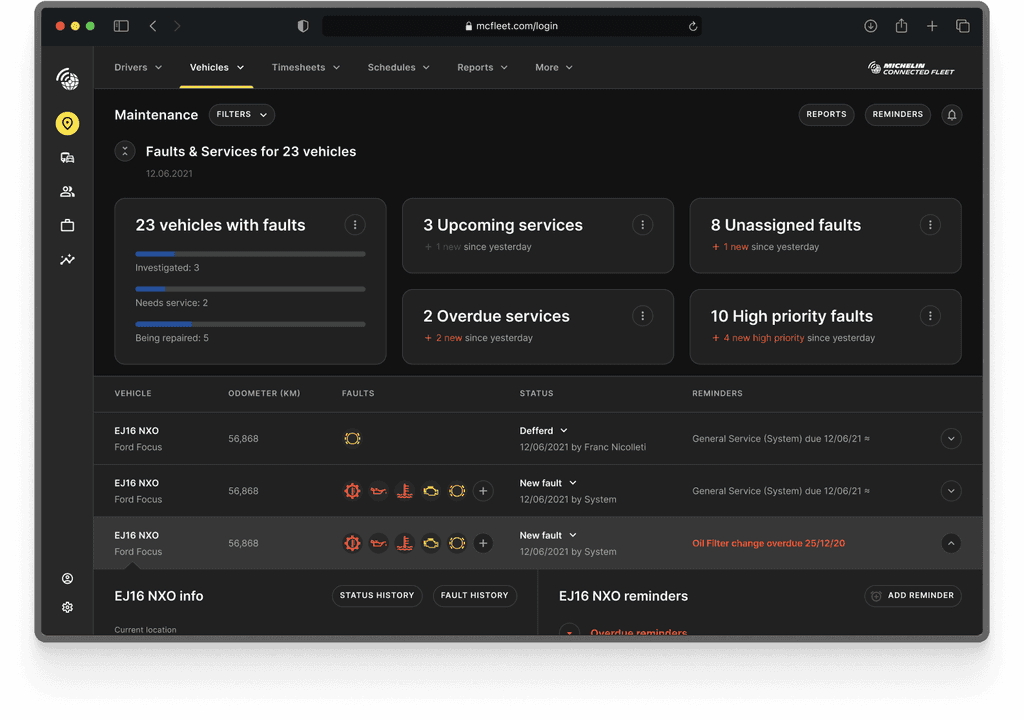
Task: Click General Service reminder in first row
Action: point(781,438)
